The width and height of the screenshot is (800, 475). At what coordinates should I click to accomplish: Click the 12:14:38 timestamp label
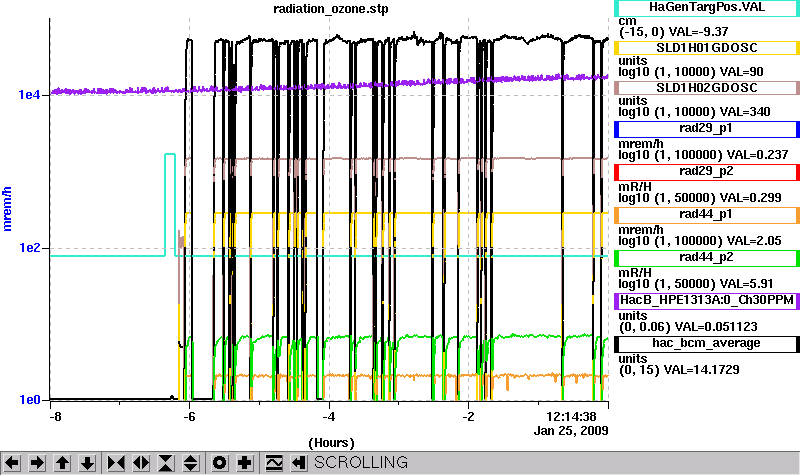(x=571, y=417)
